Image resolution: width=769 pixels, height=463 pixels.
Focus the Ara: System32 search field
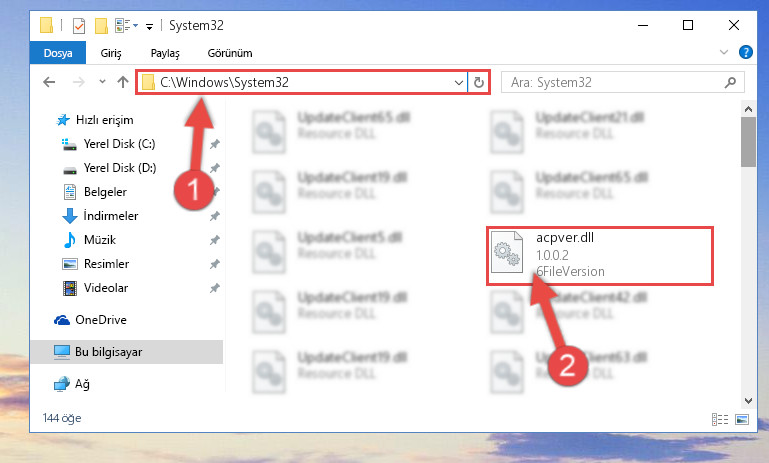tap(613, 82)
